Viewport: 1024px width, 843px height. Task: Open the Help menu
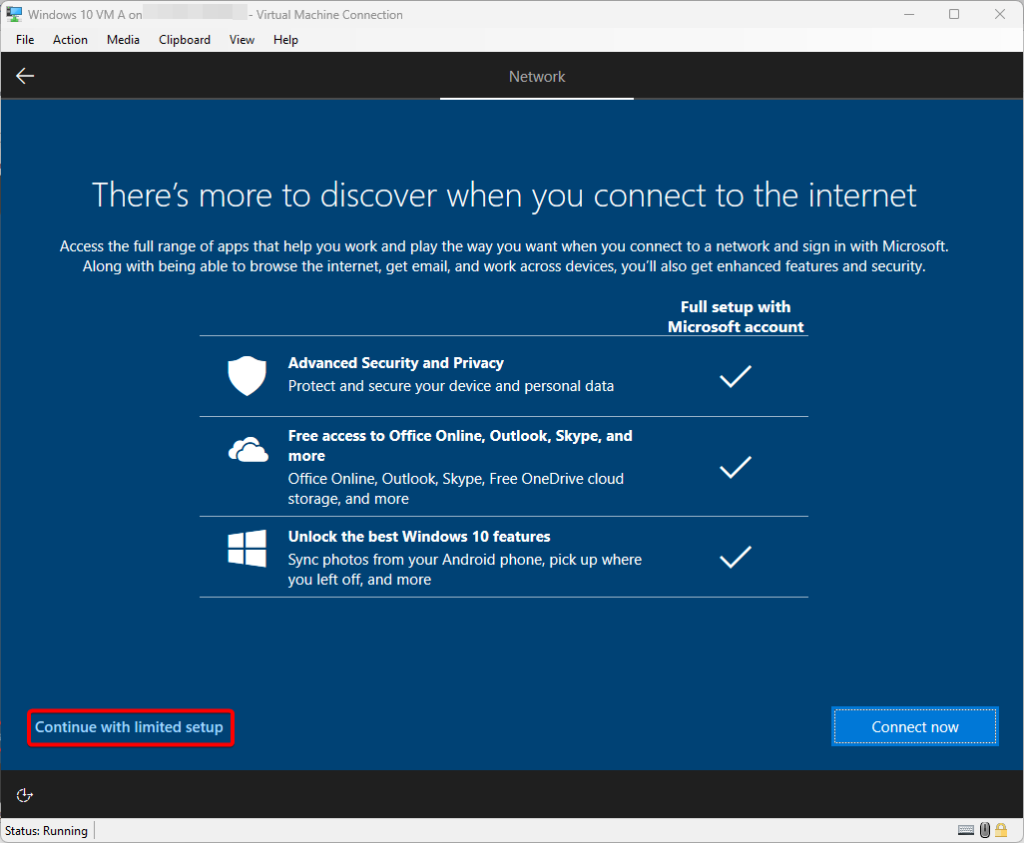click(x=285, y=40)
